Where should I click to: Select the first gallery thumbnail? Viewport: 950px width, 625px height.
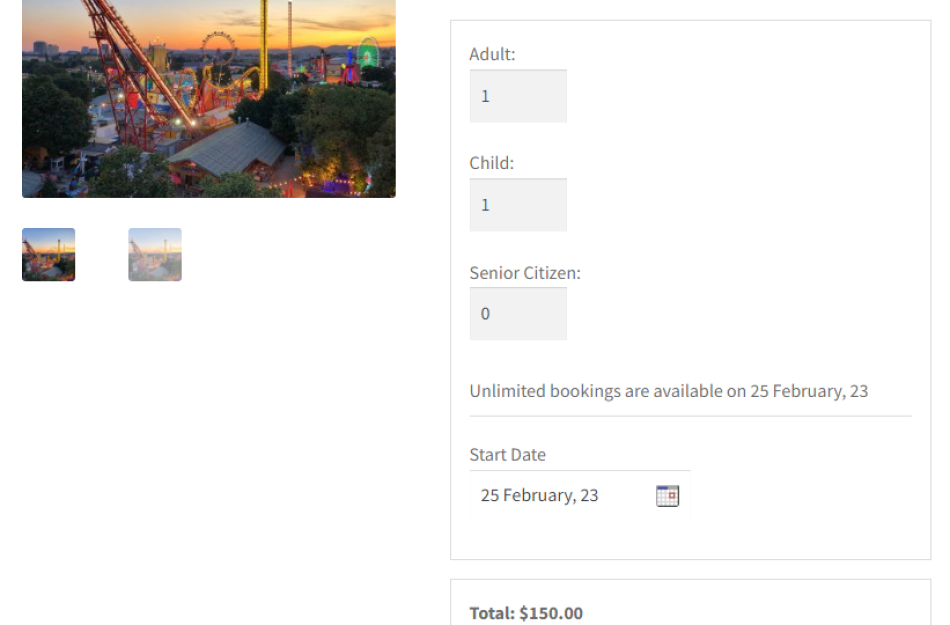coord(47,254)
